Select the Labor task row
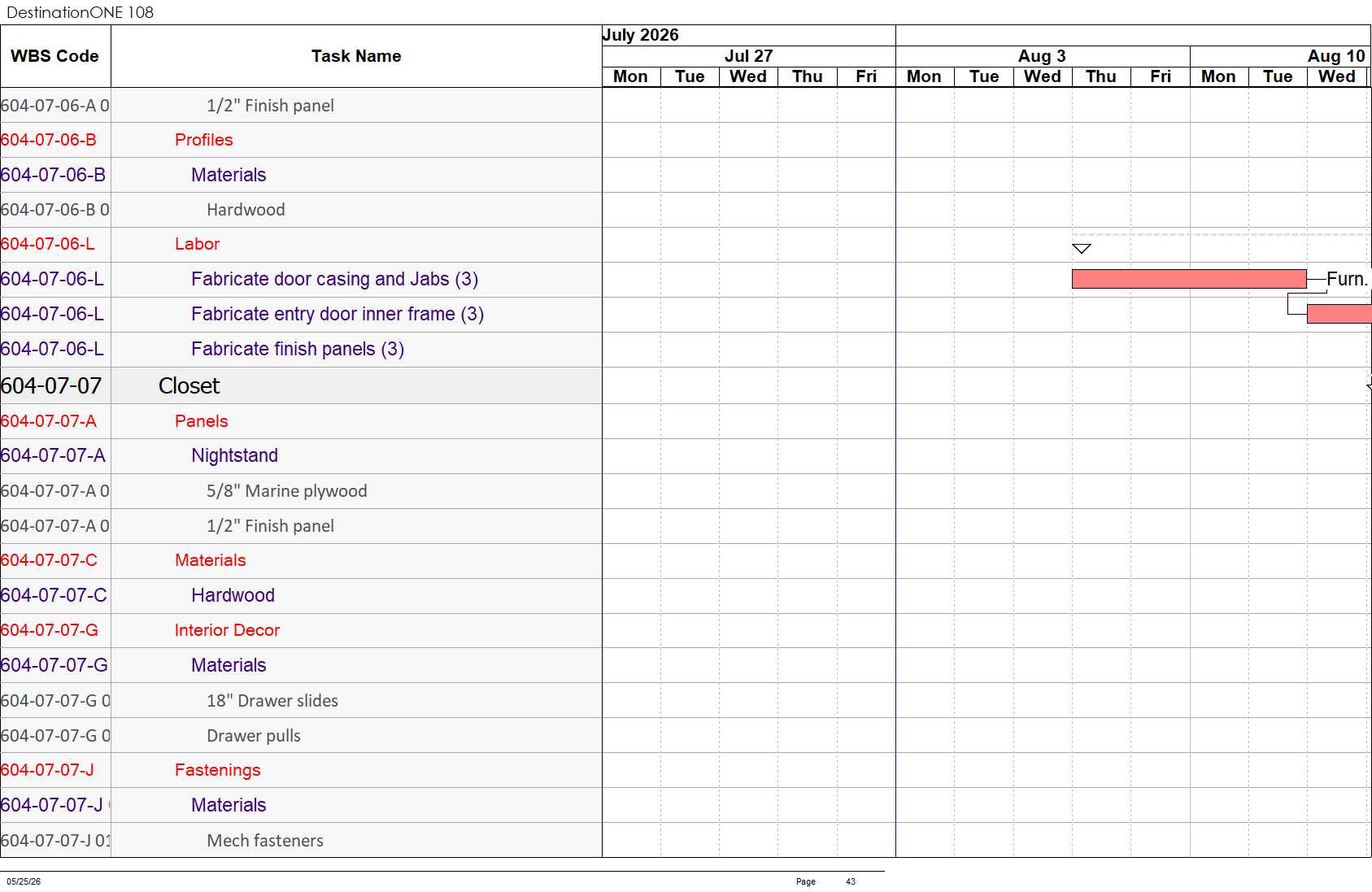This screenshot has height=892, width=1372. [x=301, y=244]
